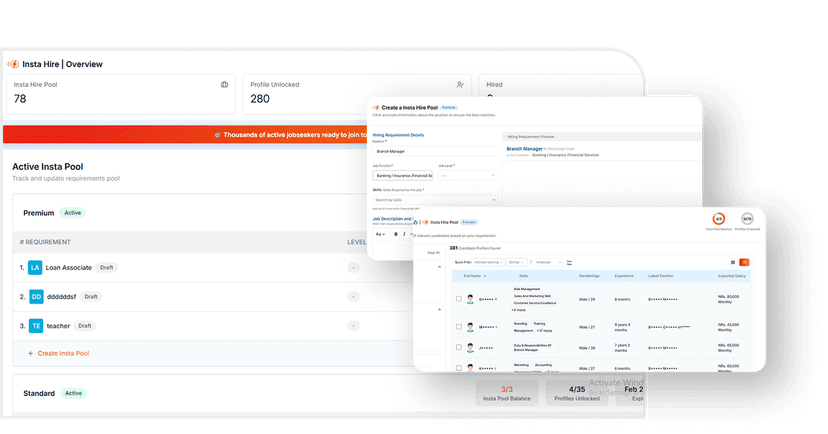Click the Insta Hire lightning logo in Overview header
Screen dimensions: 828x434
(13, 64)
